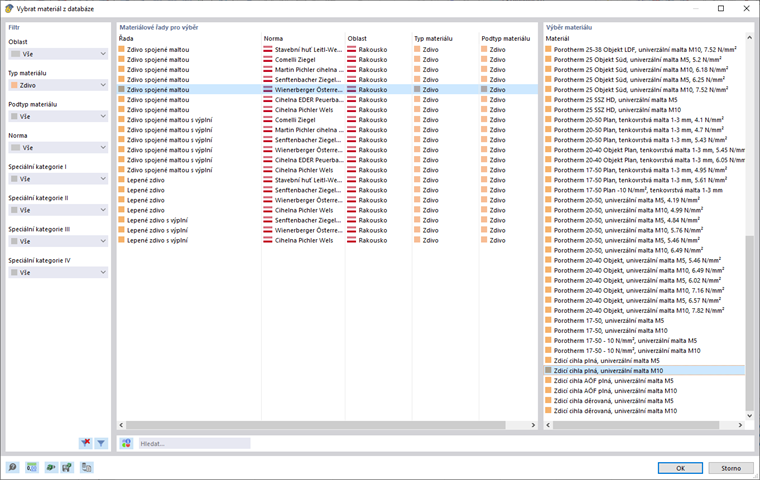Select Porotherm 20-40 Objekt, univerzální malta M10, 7.82

[645, 310]
